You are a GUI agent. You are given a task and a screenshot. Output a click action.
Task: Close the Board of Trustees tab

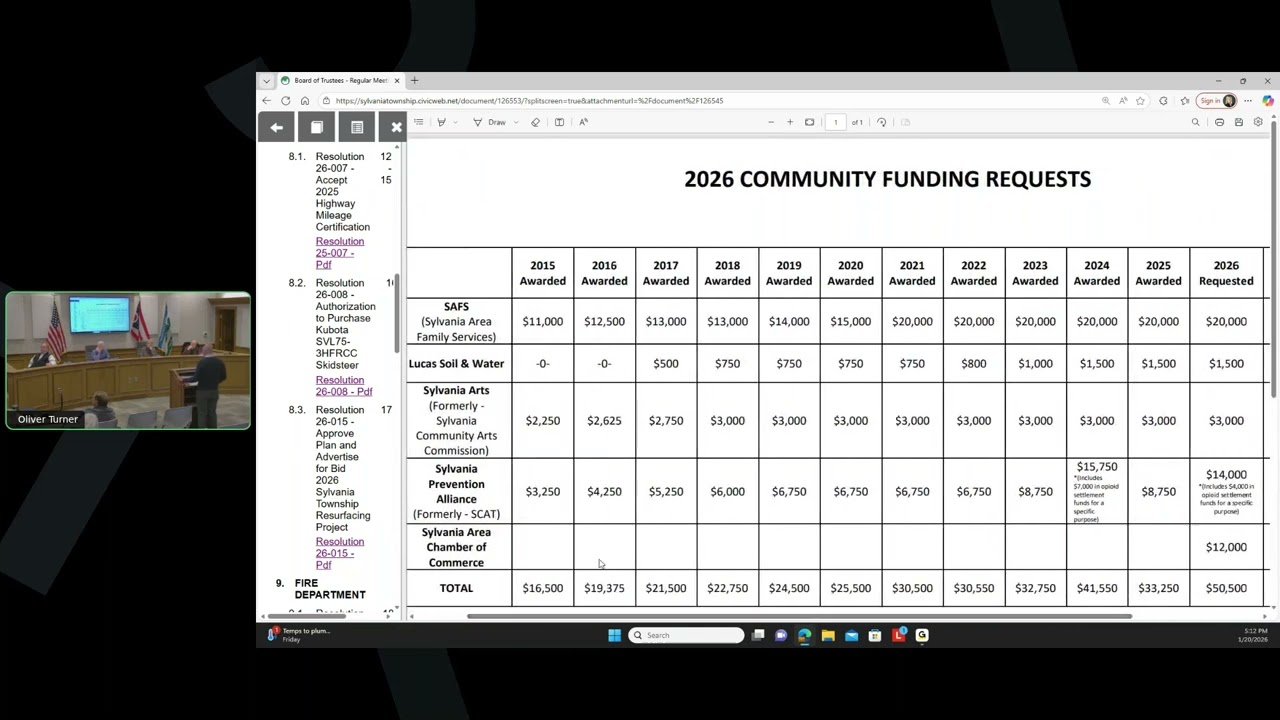click(397, 81)
